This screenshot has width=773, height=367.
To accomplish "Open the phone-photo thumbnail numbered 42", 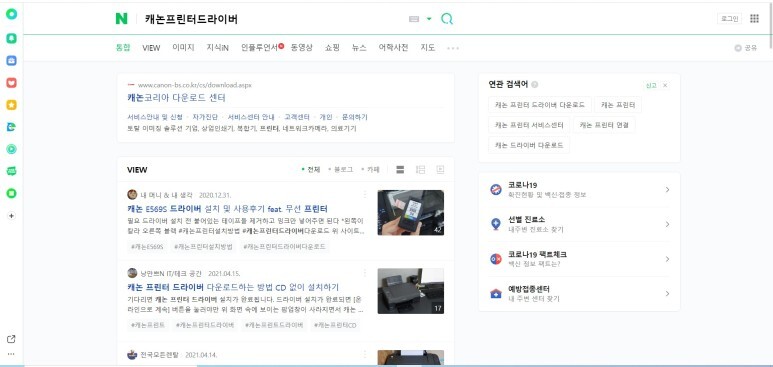I will [411, 213].
